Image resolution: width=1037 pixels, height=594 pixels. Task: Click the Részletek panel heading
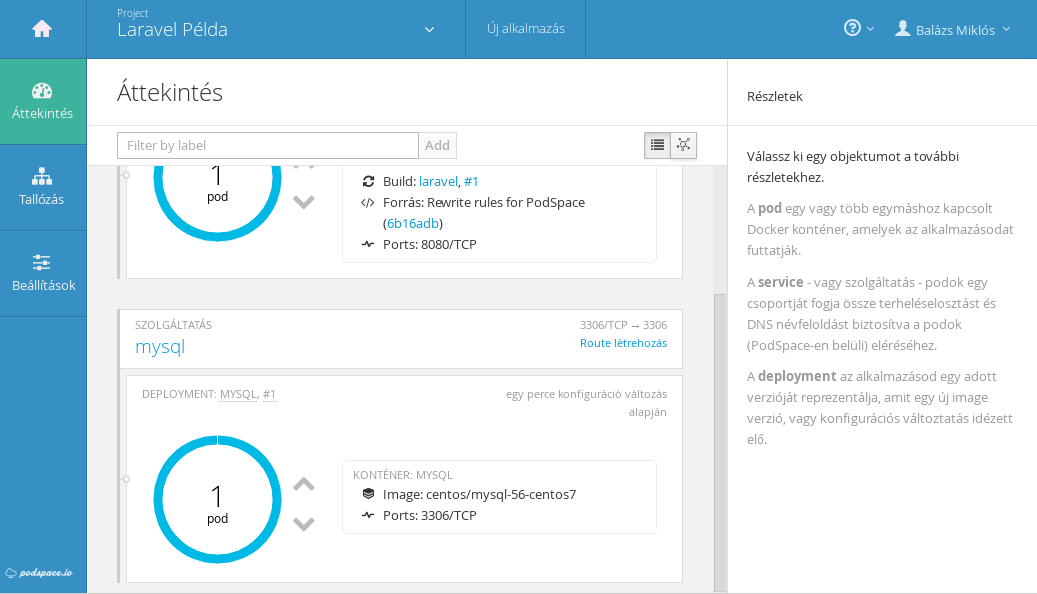(774, 97)
